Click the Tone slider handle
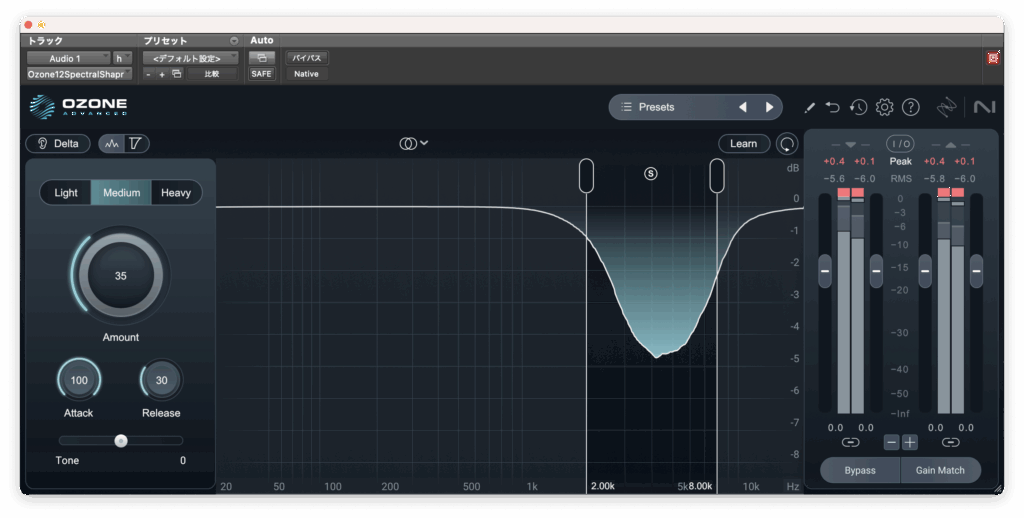This screenshot has width=1024, height=518. click(121, 440)
